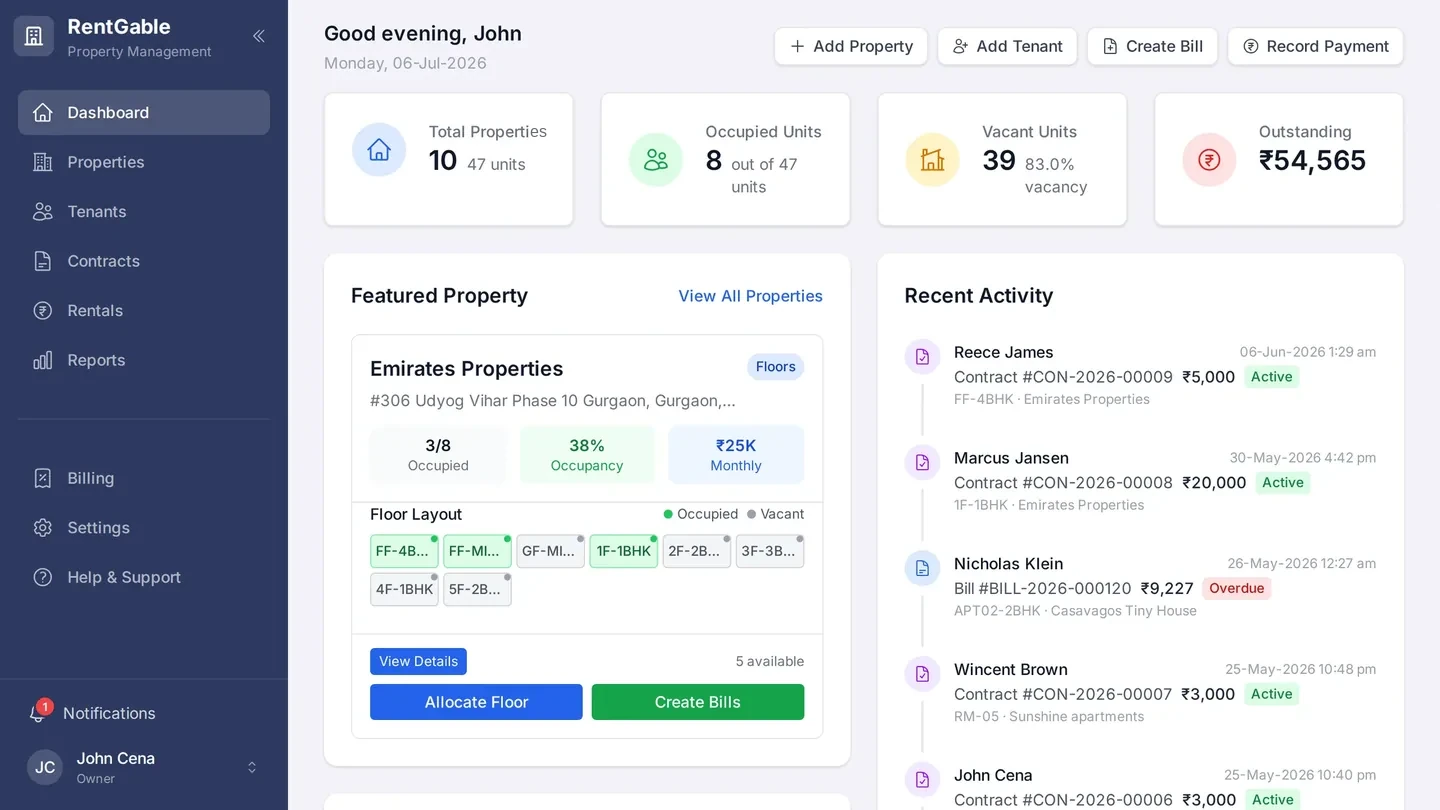Click APT02-2BHK · Casavagos Tiny House text
1440x810 pixels.
[1075, 611]
